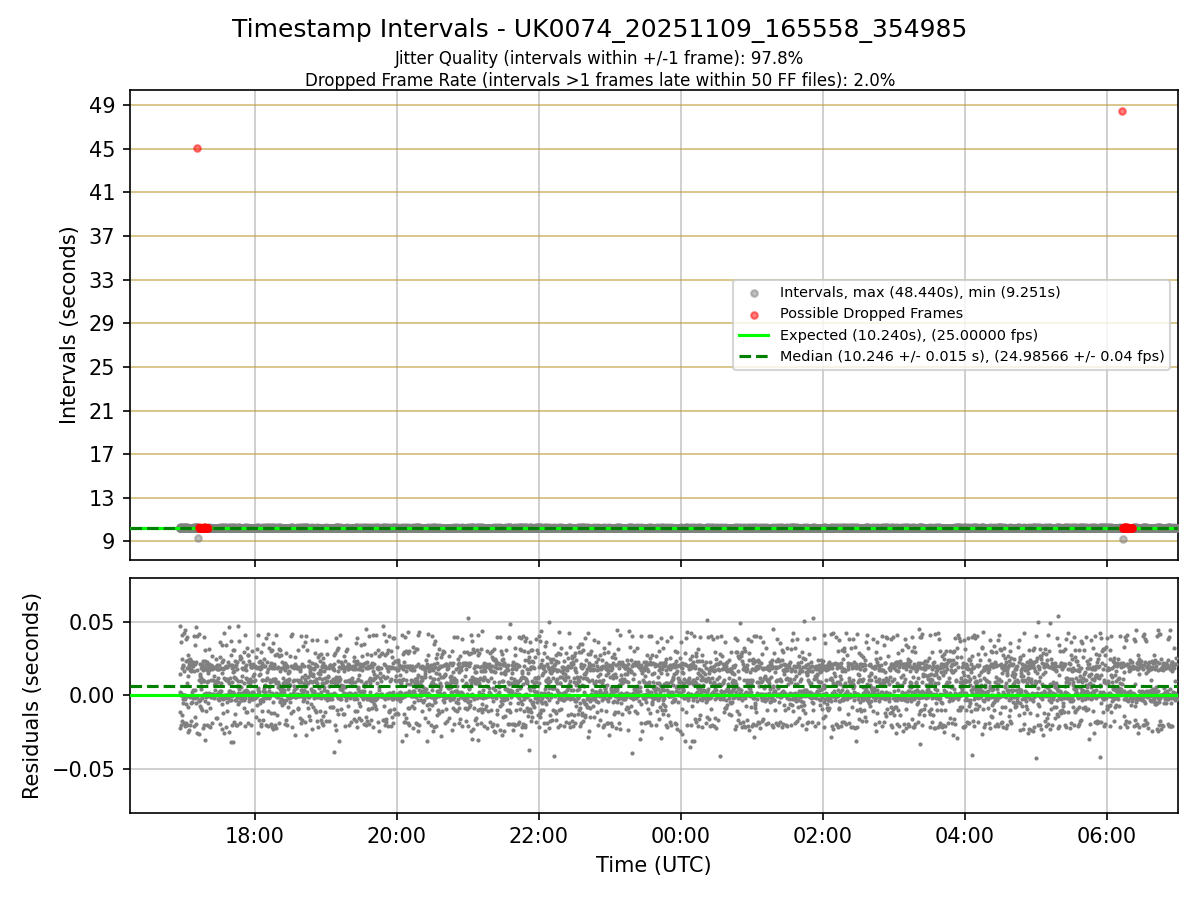Click the 22:00 x-axis tick label
1200x900 pixels.
[539, 836]
